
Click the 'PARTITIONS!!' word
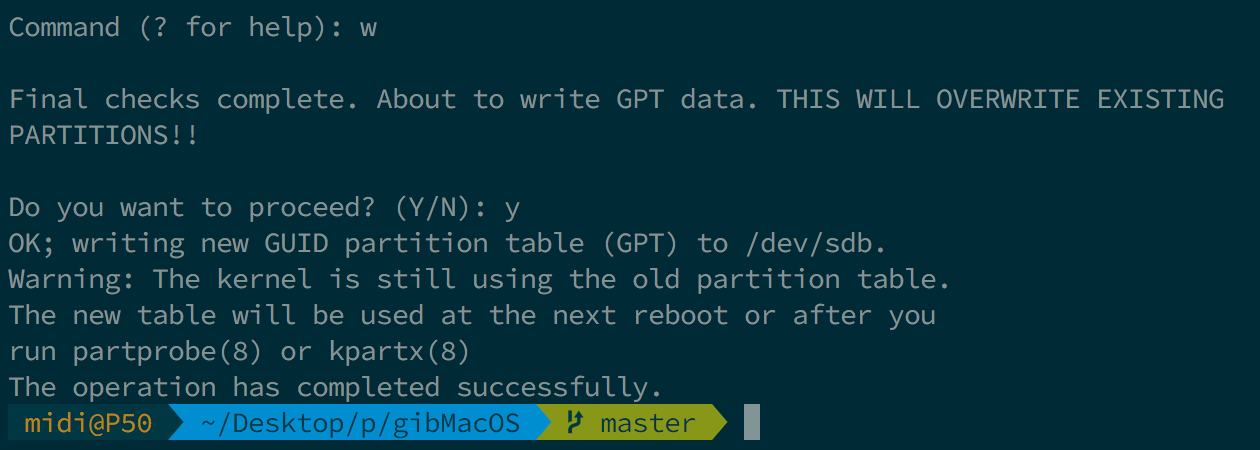pos(104,135)
